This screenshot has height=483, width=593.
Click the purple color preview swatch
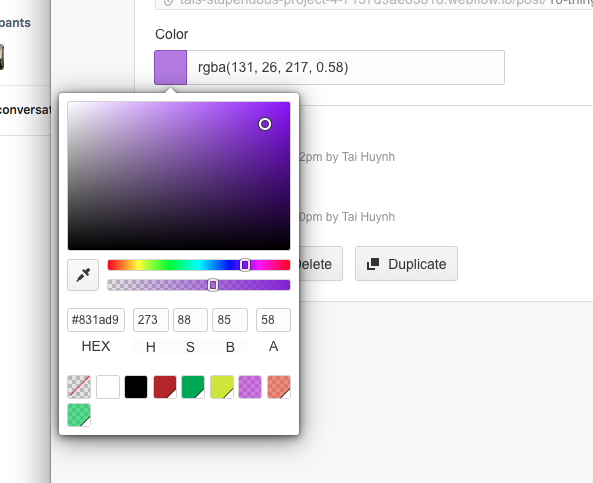[171, 67]
